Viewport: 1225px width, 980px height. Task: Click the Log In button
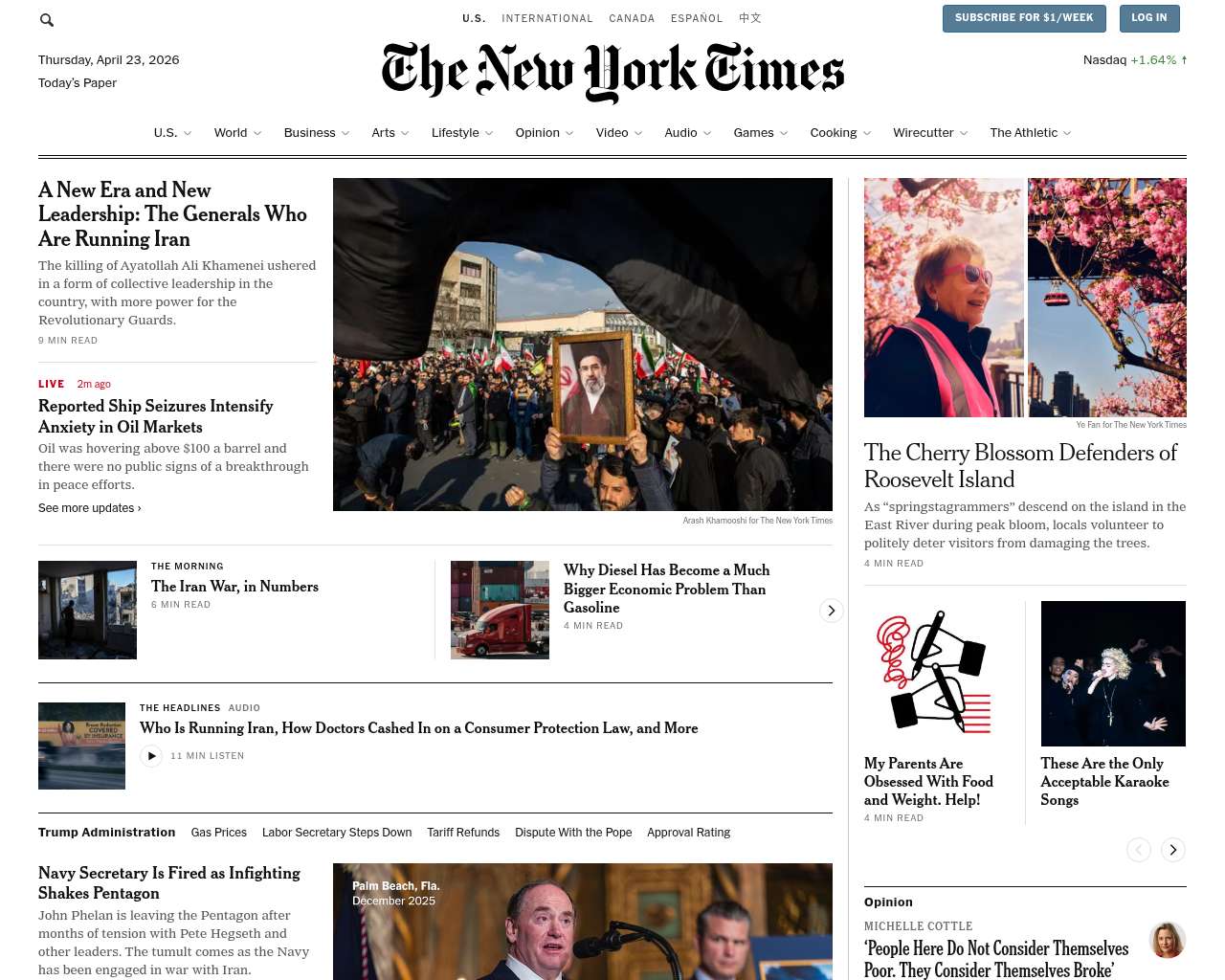click(1149, 18)
